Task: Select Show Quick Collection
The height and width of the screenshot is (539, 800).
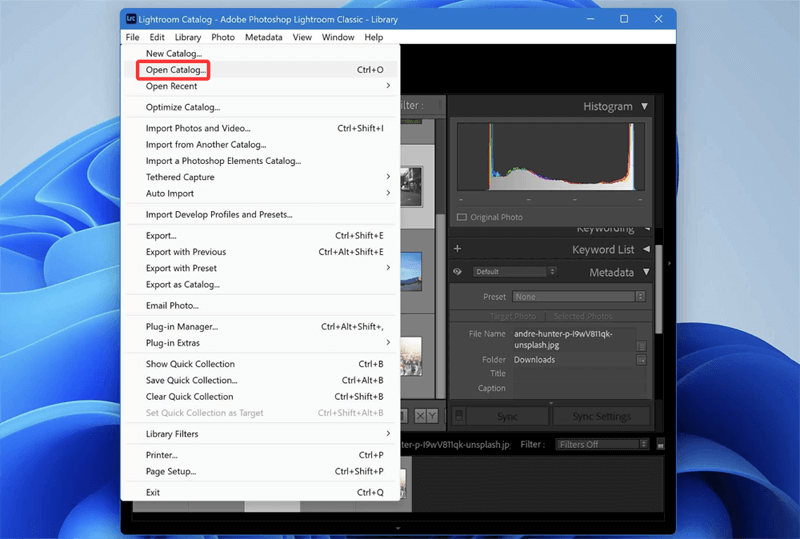Action: coord(260,364)
